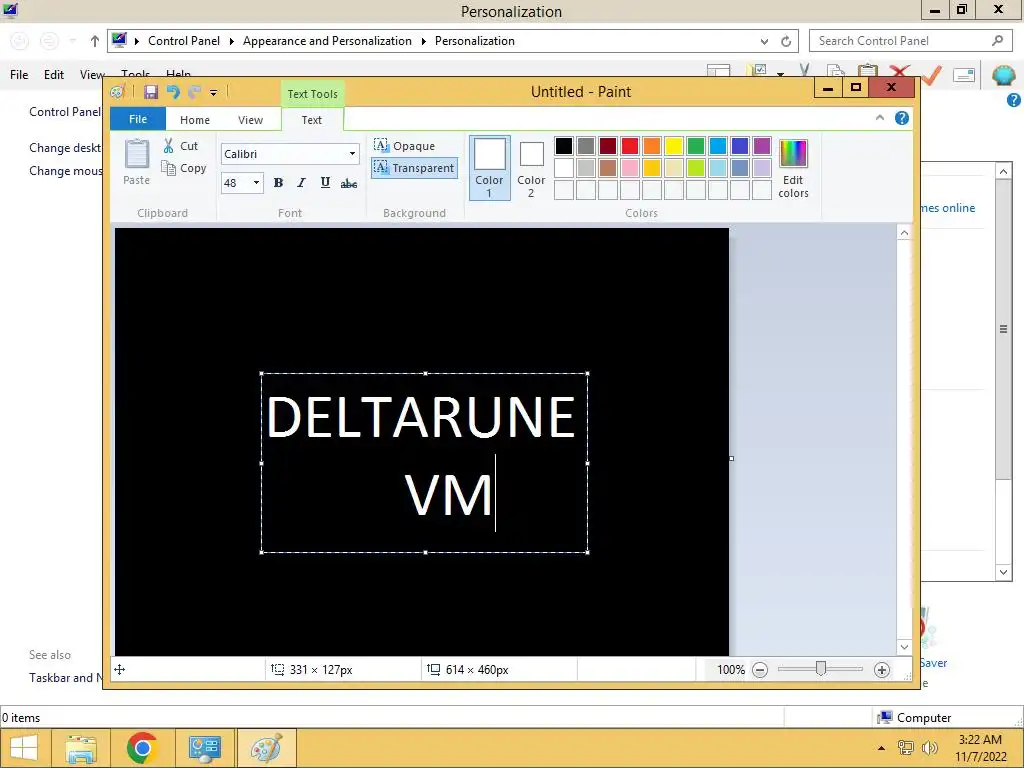Click the selection size icon in Paint's status bar
The height and width of the screenshot is (768, 1024).
278,669
